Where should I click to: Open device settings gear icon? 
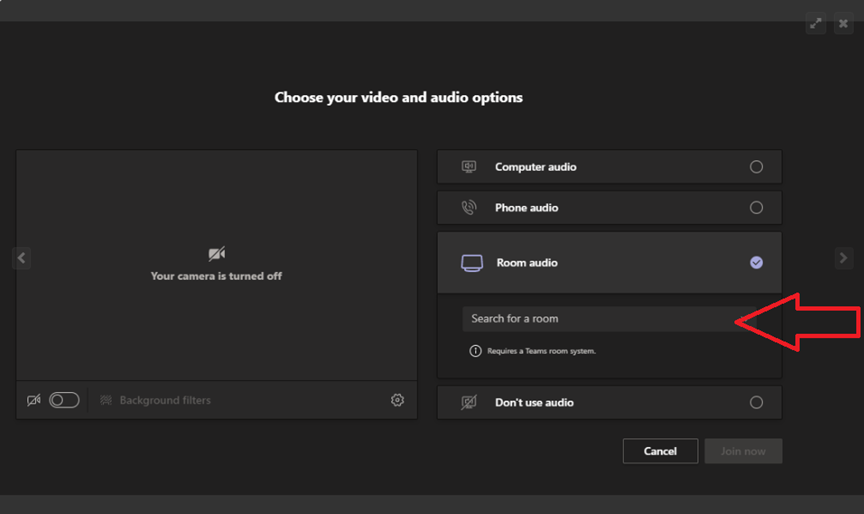(397, 400)
